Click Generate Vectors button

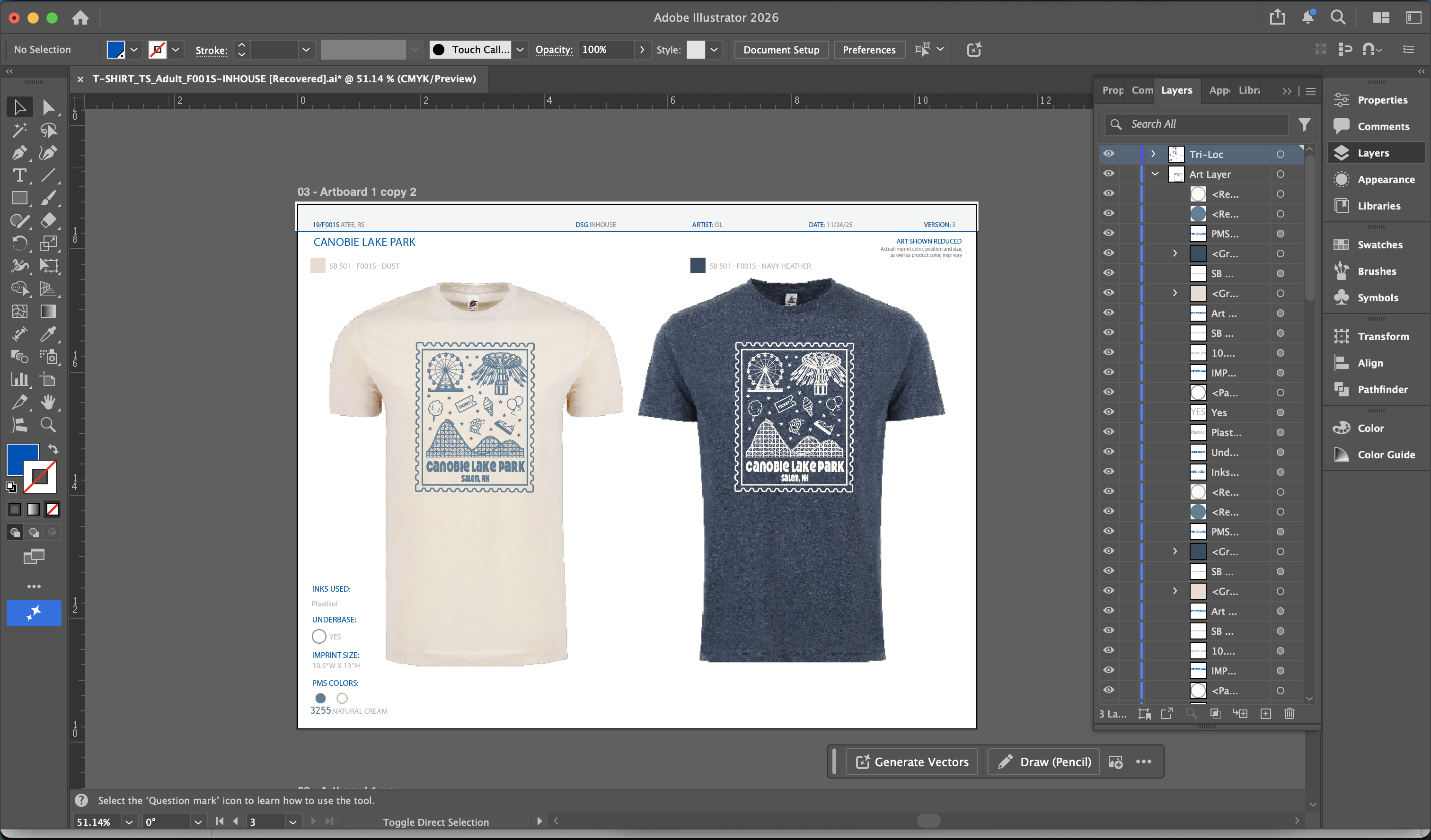pyautogui.click(x=911, y=761)
